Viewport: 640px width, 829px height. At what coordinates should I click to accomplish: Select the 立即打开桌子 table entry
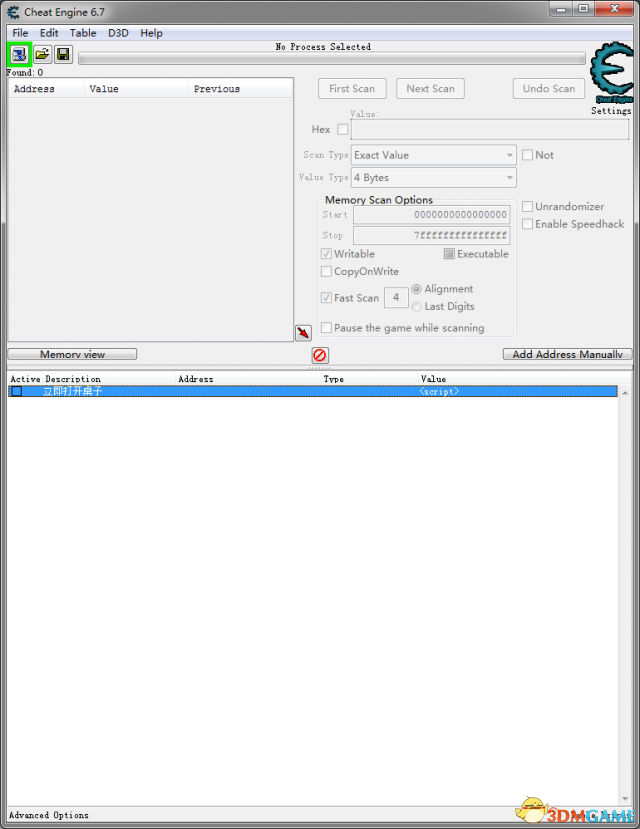[313, 391]
